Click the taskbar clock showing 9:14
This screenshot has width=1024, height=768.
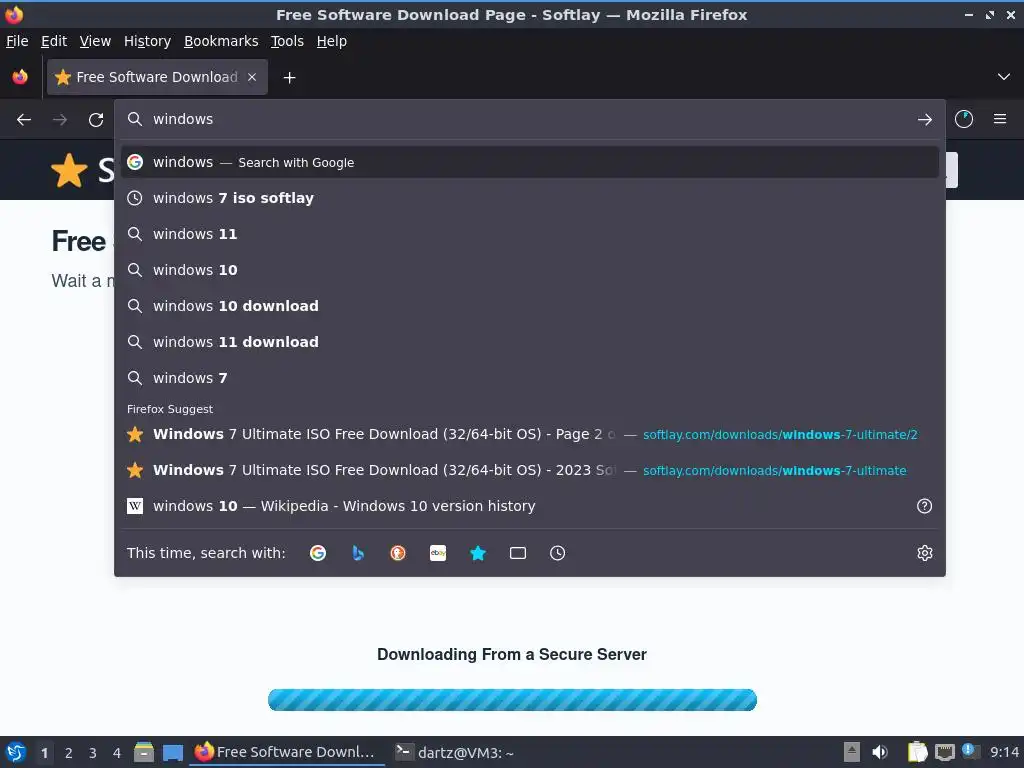click(1004, 752)
